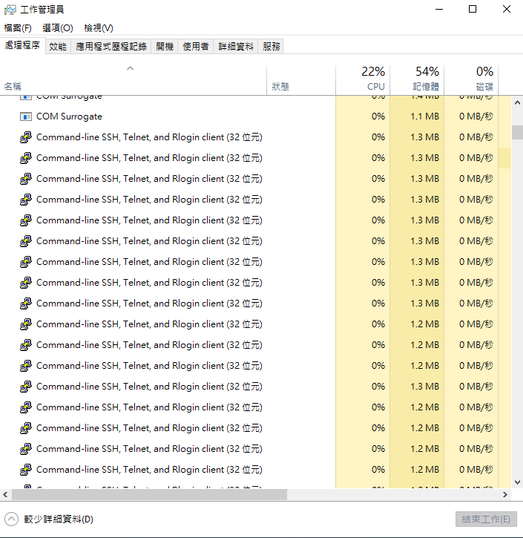
Task: Open the 詳細資料 tab
Action: [236, 46]
